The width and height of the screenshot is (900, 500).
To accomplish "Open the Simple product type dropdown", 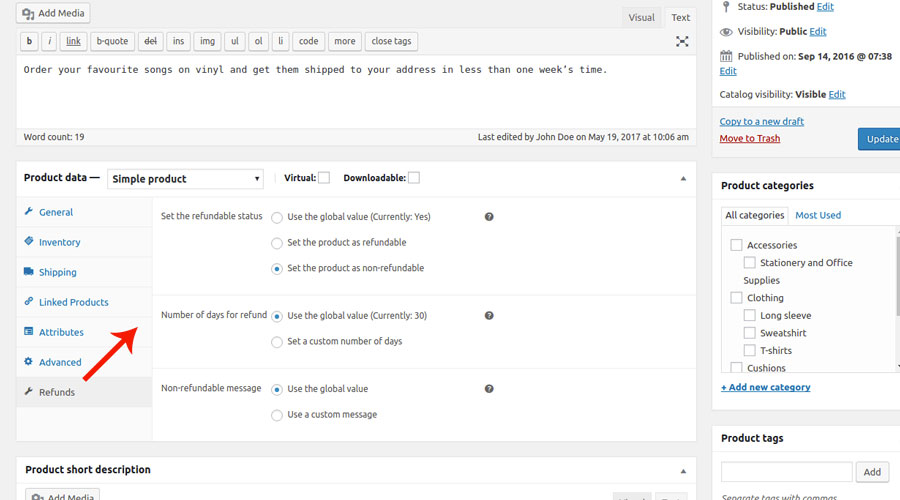I will [185, 179].
